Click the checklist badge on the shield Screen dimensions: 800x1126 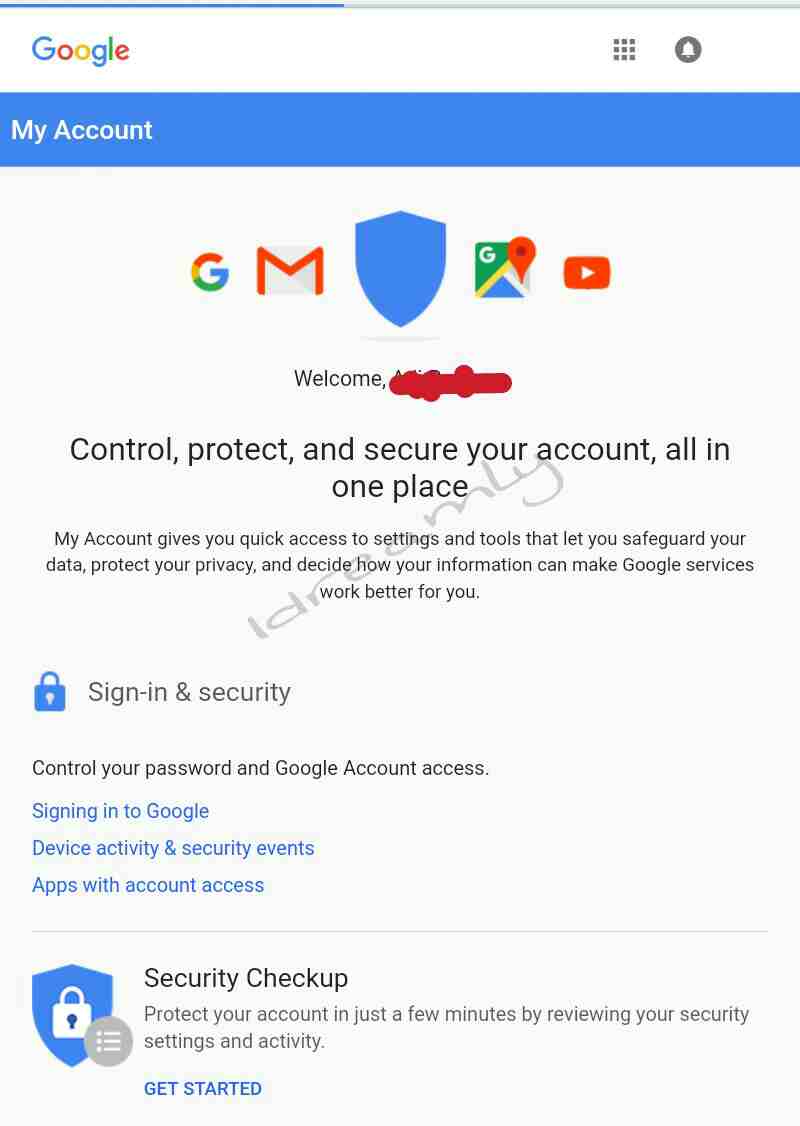tap(108, 1042)
